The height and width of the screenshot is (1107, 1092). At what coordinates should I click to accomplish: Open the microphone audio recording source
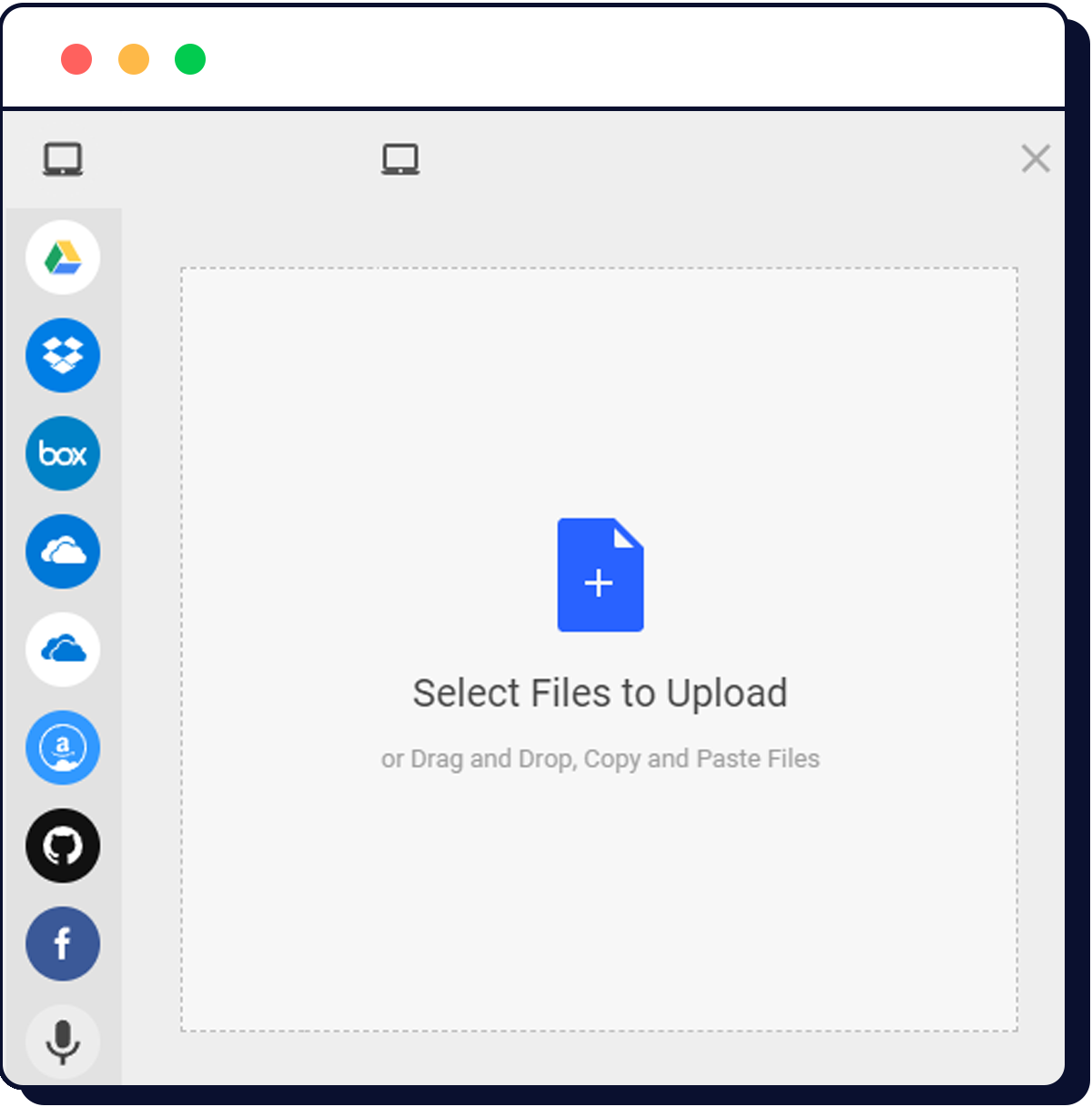62,1041
